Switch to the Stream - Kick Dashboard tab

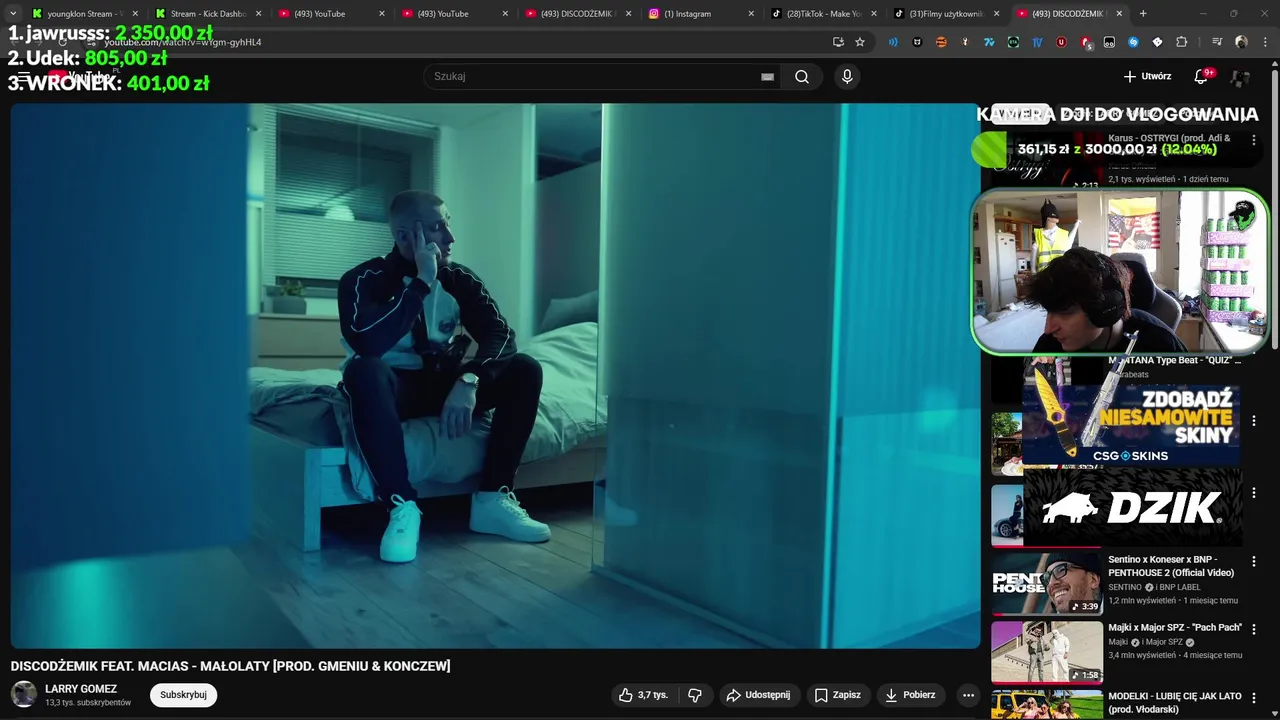tap(208, 13)
